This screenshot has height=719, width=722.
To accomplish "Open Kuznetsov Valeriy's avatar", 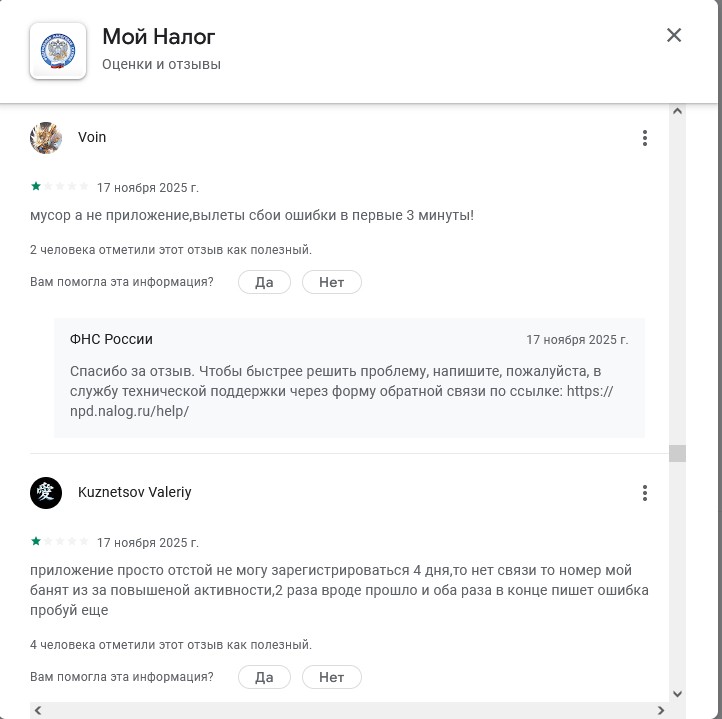I will tap(46, 493).
